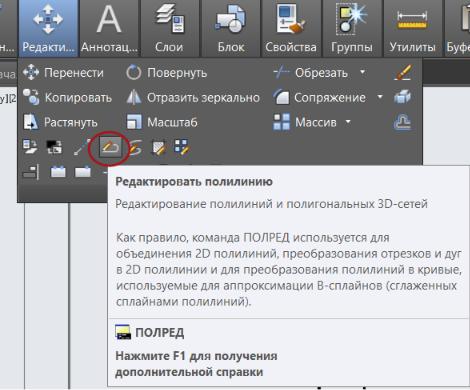This screenshot has height=390, width=470.
Task: Expand the Сопряжение dropdown arrow
Action: (x=380, y=97)
